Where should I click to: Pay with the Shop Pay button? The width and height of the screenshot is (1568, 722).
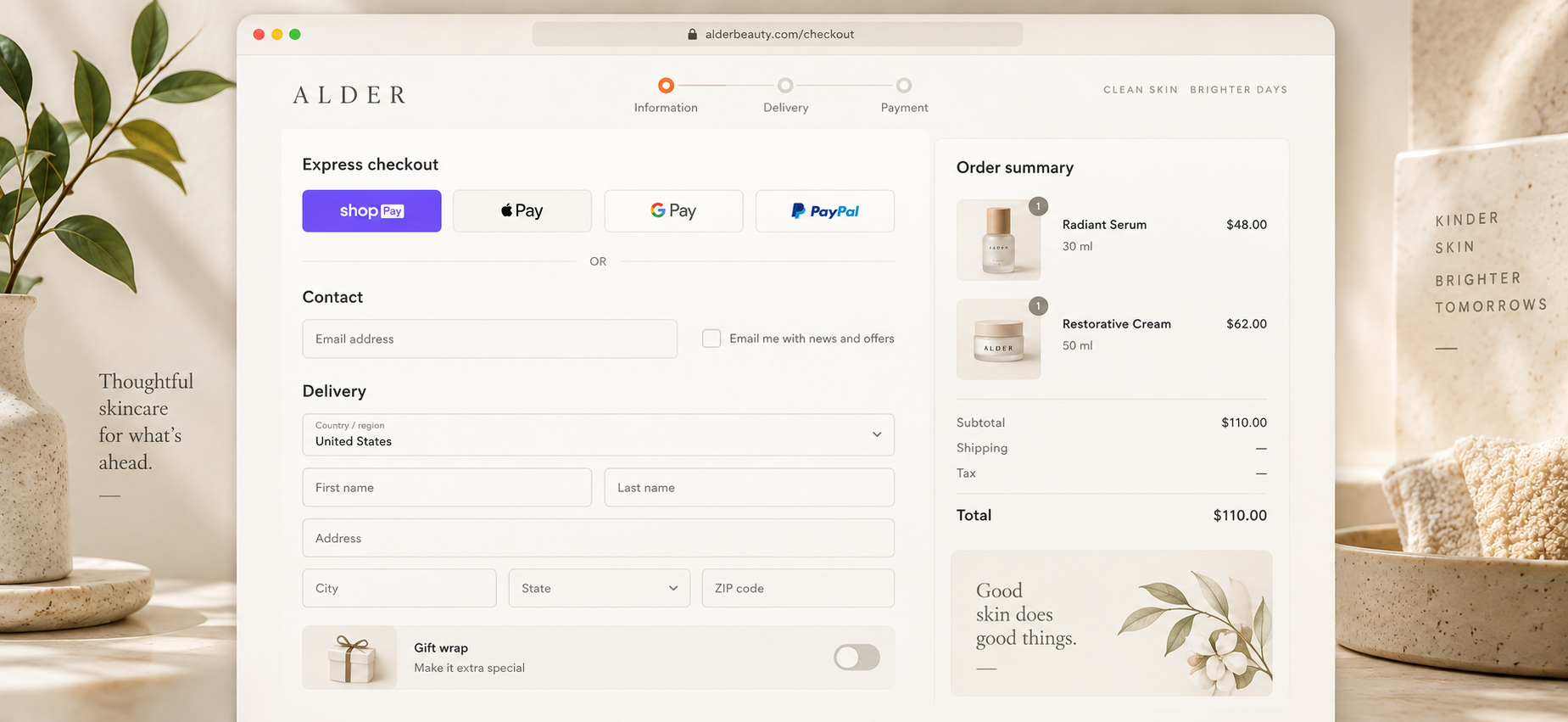click(x=371, y=210)
